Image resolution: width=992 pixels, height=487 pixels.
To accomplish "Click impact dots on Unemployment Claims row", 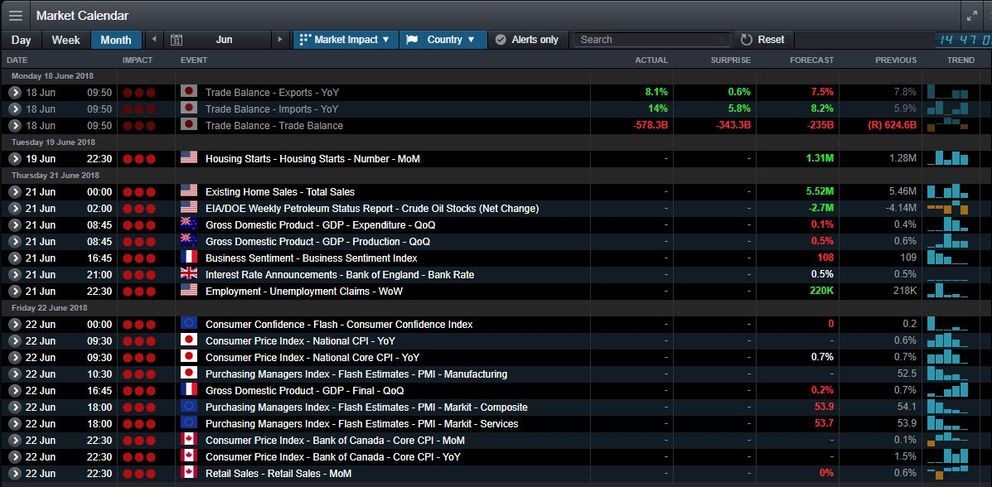I will click(x=139, y=292).
